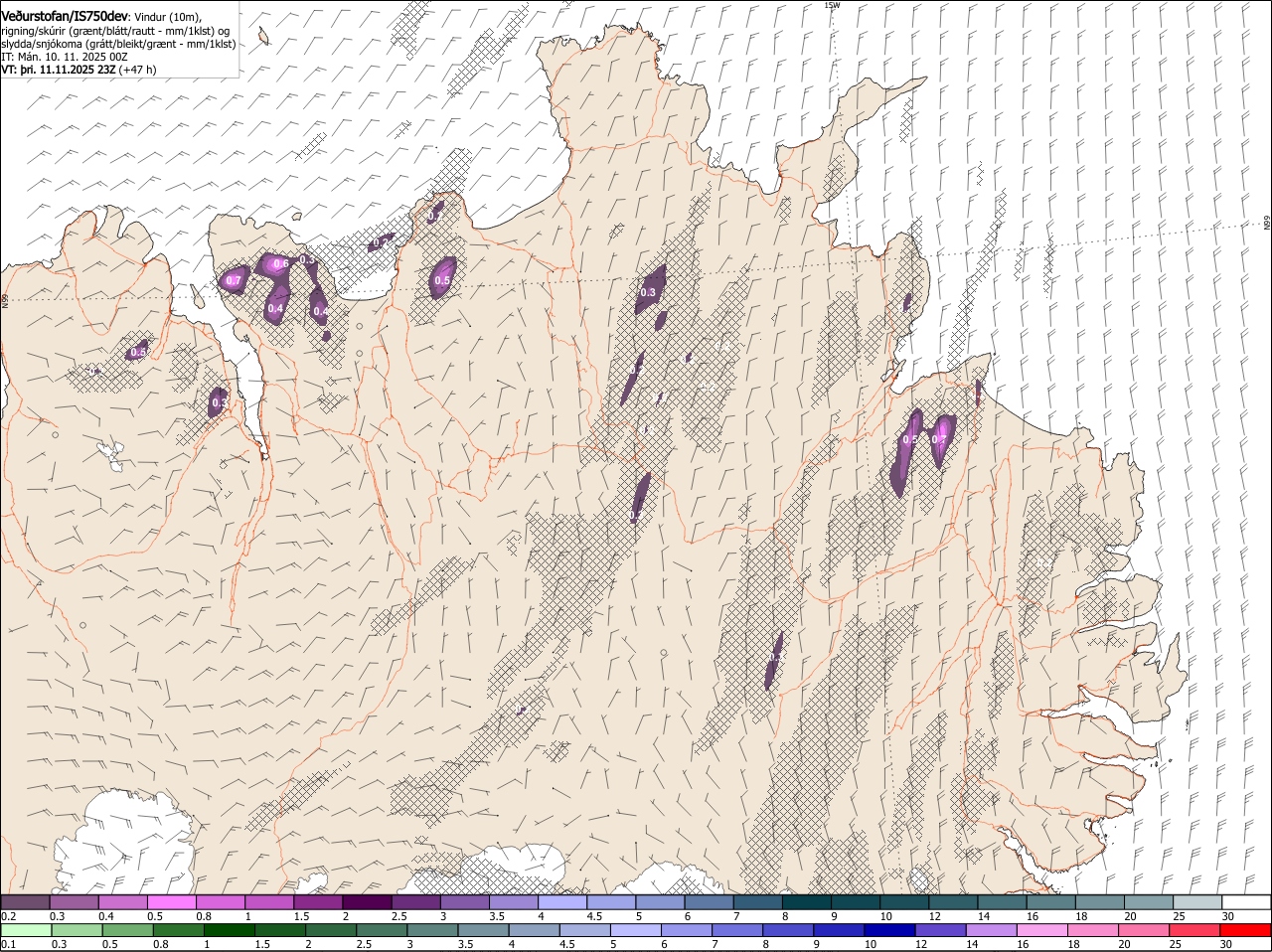Click the N99 label on the right edge

click(1267, 224)
